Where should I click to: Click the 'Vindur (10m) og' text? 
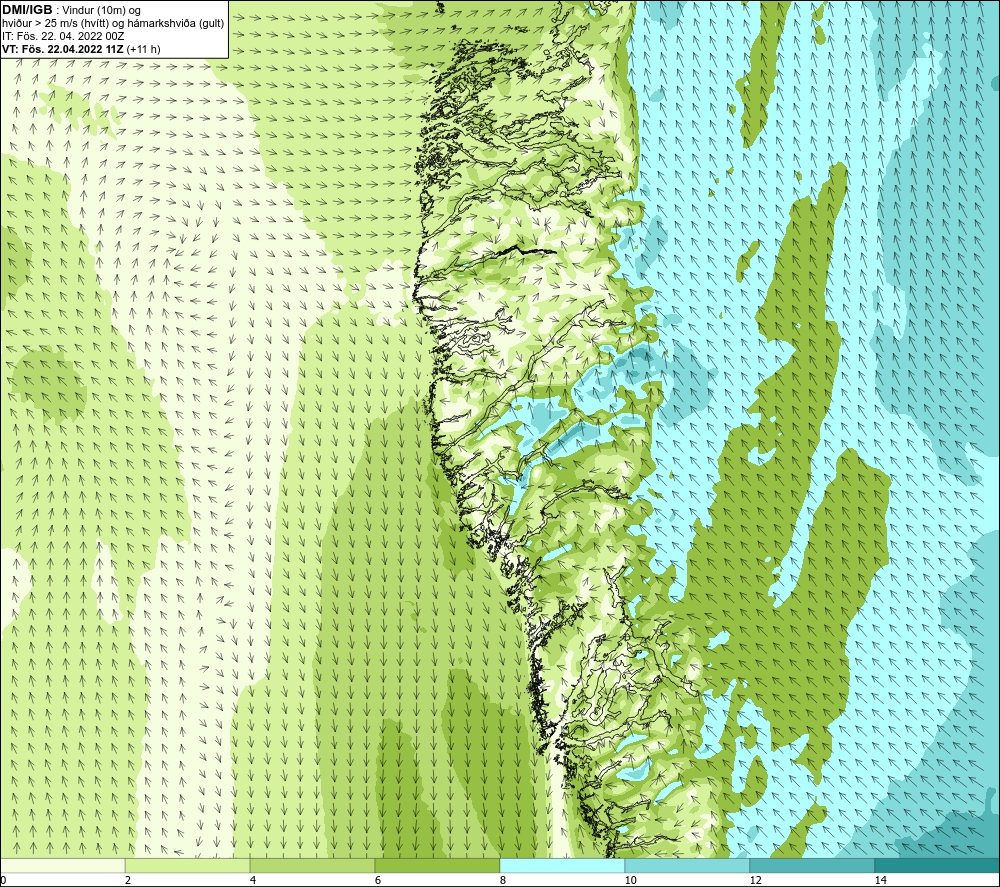pyautogui.click(x=101, y=10)
